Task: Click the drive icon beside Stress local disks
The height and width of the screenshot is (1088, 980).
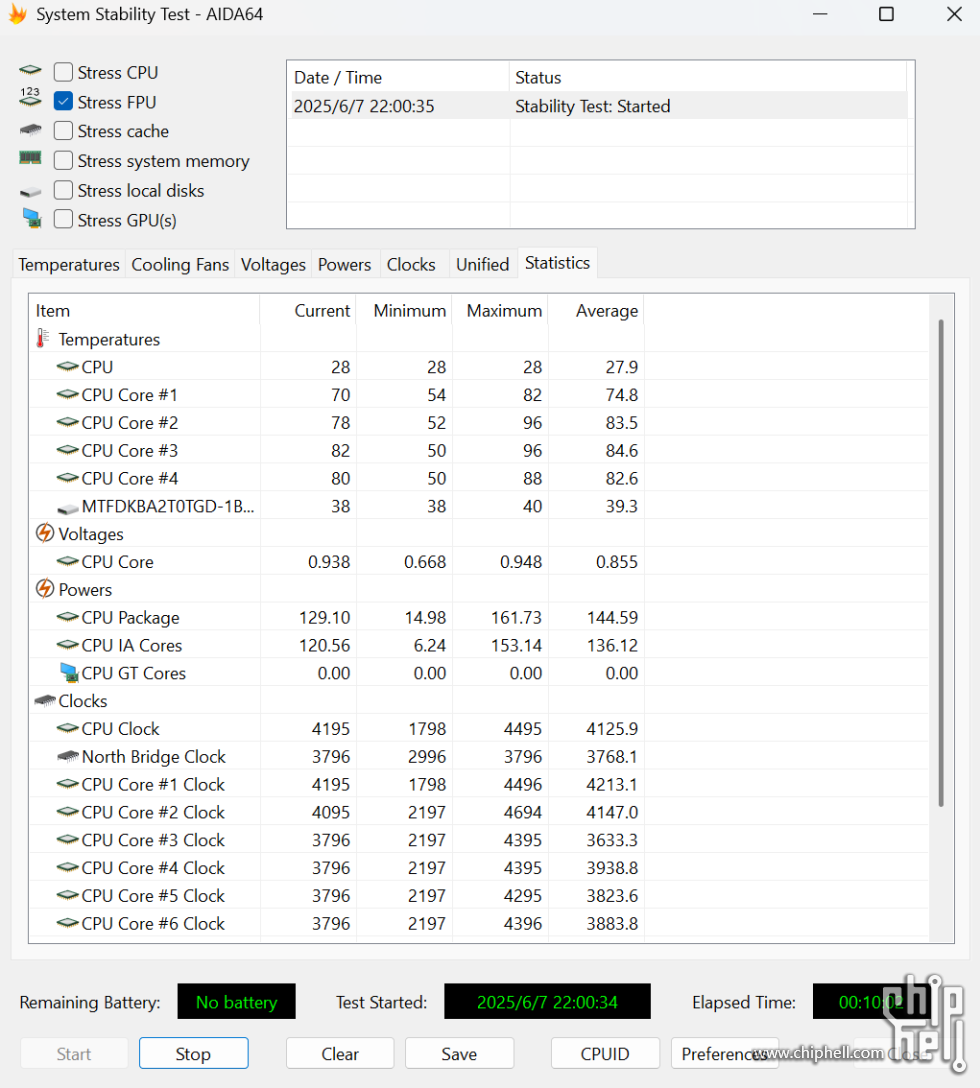Action: pyautogui.click(x=30, y=192)
